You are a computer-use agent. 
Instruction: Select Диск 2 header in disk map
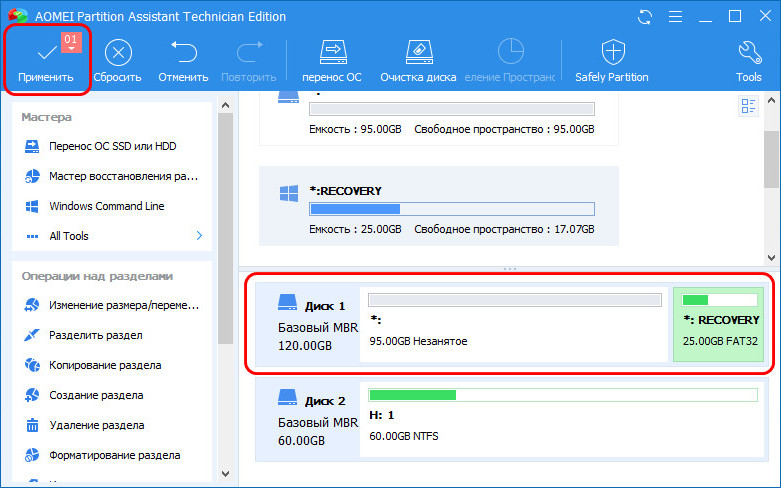pyautogui.click(x=307, y=419)
